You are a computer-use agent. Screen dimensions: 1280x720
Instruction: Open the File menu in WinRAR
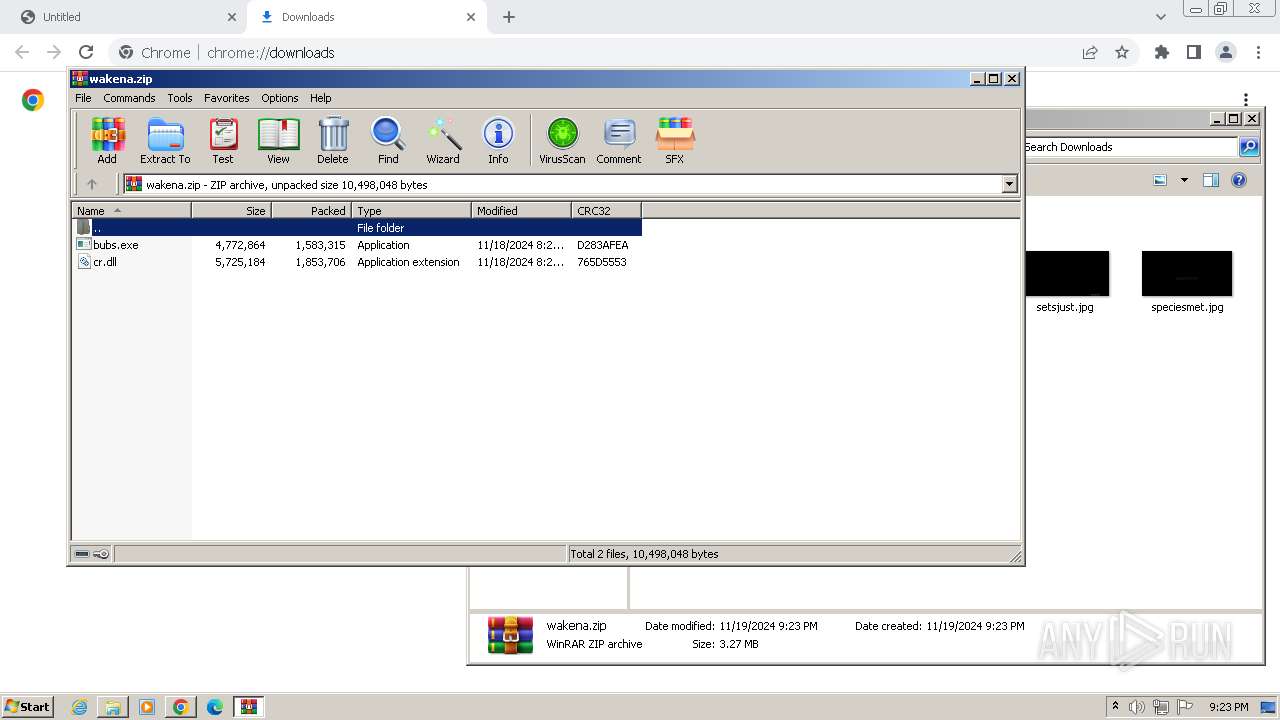(83, 98)
